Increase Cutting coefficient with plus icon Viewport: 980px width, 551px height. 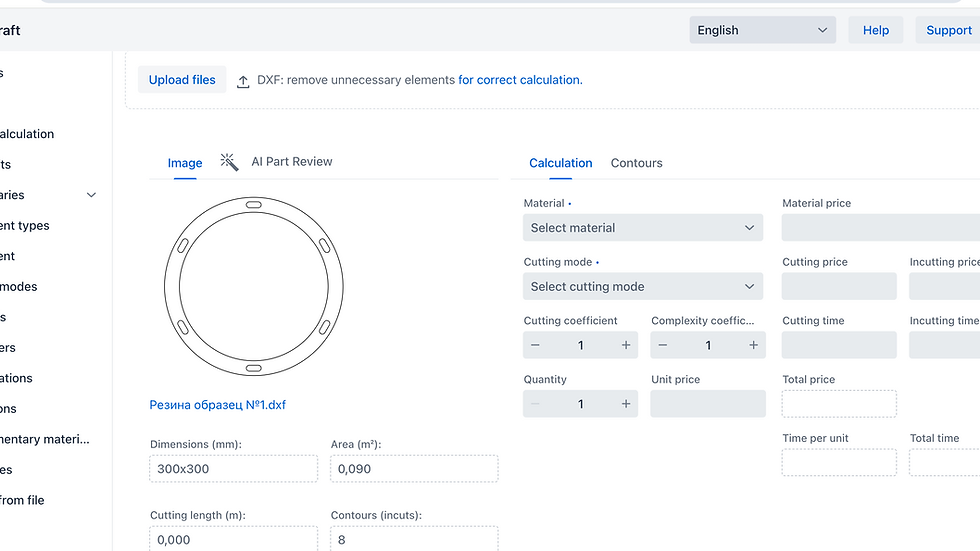[x=626, y=345]
